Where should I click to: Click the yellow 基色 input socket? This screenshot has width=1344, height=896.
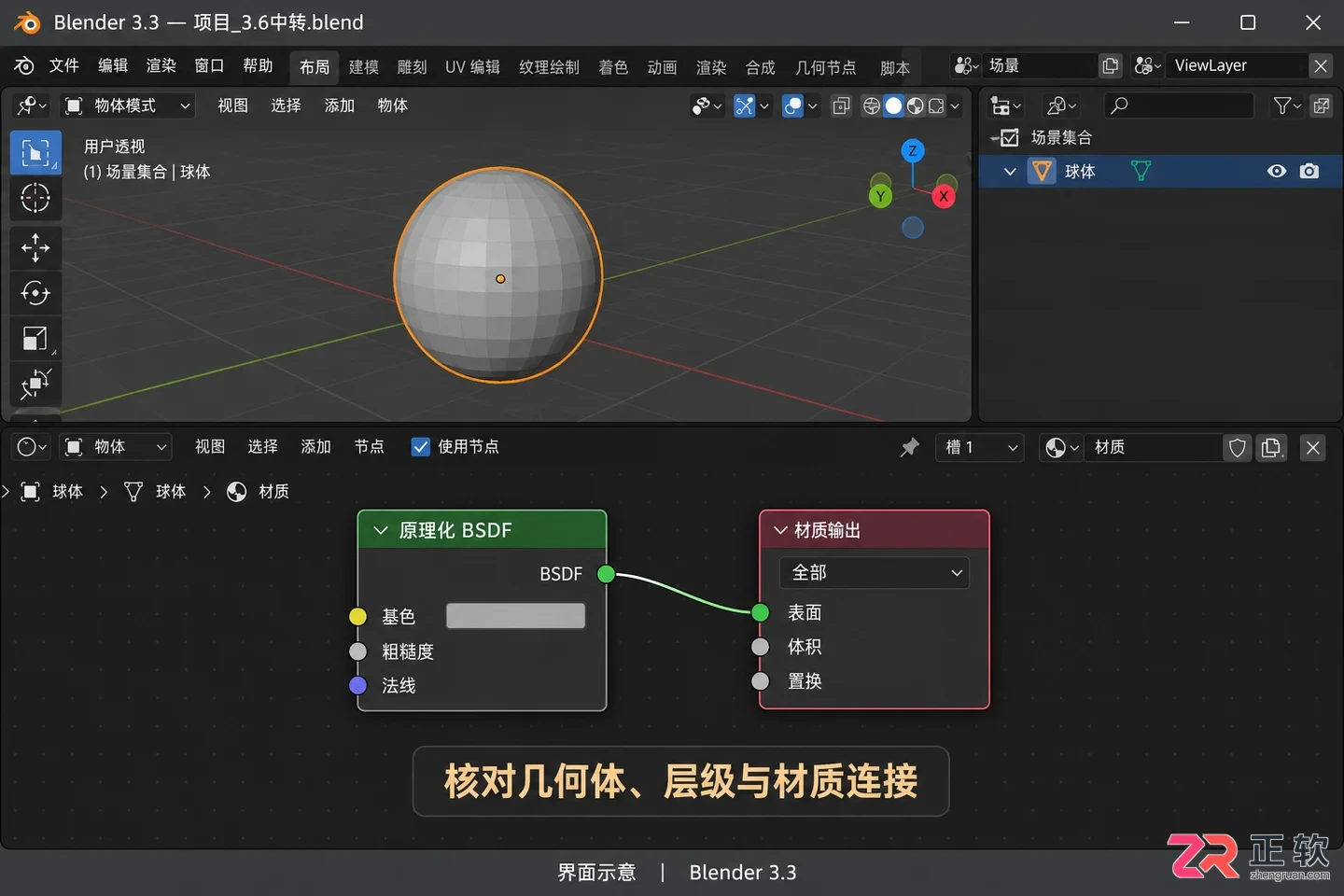(x=357, y=617)
